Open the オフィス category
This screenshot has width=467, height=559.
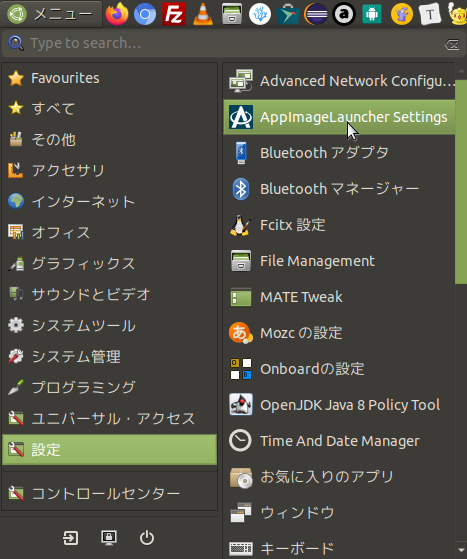click(109, 232)
